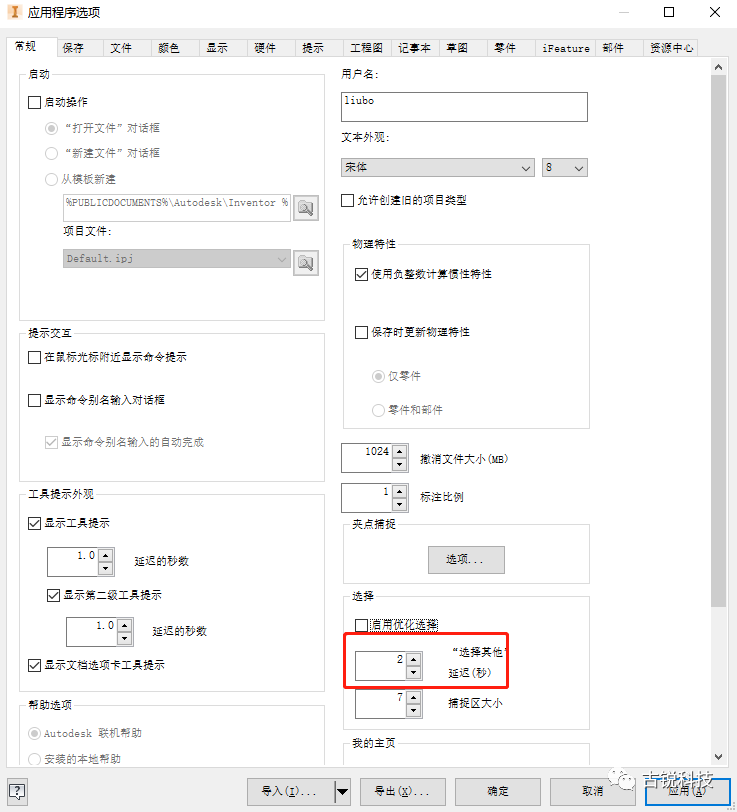Select 零件和部件 radio button

click(x=378, y=410)
